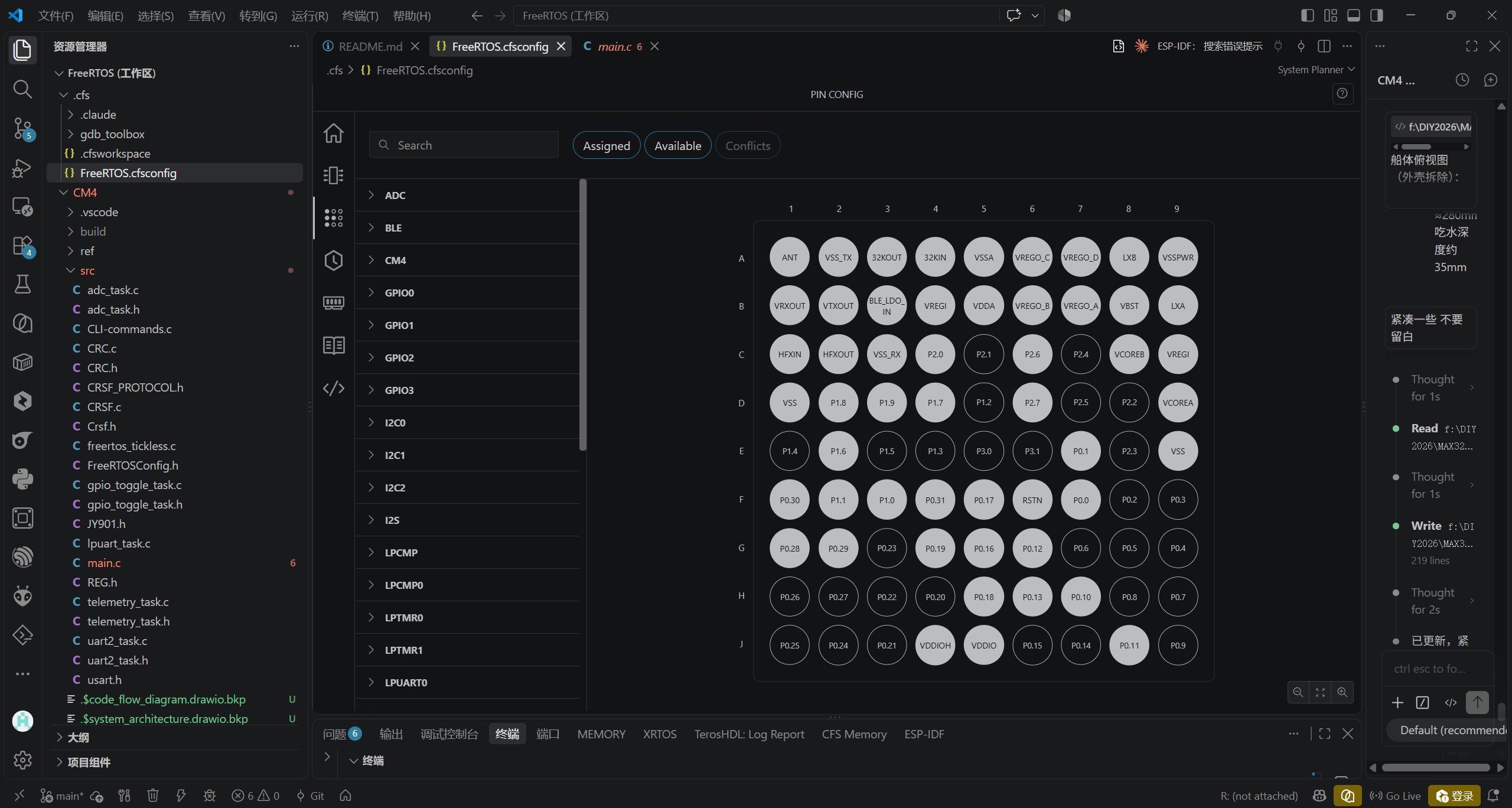Select pin P2.1 on the diagram
The height and width of the screenshot is (808, 1512).
tap(984, 354)
